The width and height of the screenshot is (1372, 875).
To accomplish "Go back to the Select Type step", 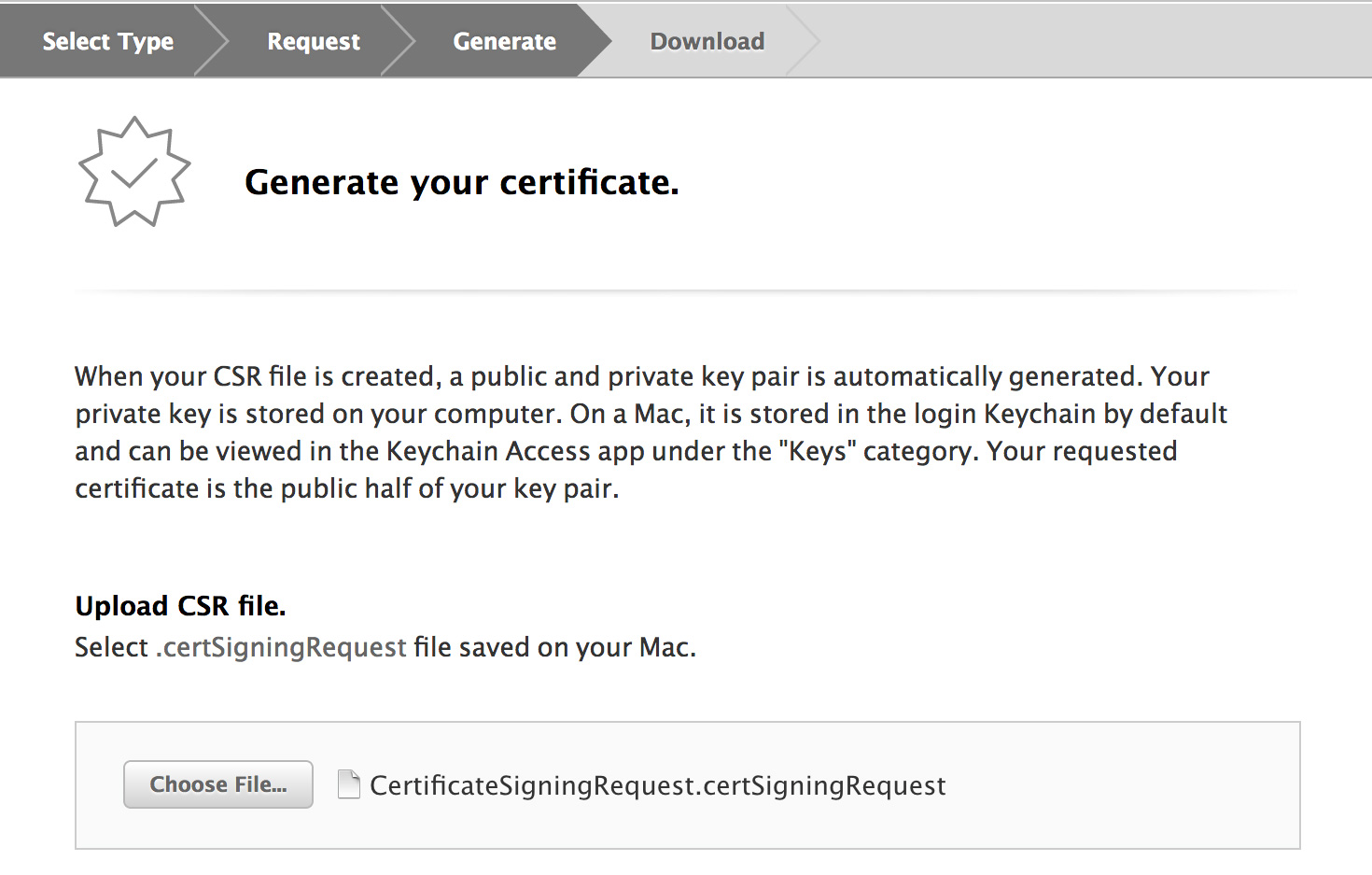I will [108, 41].
